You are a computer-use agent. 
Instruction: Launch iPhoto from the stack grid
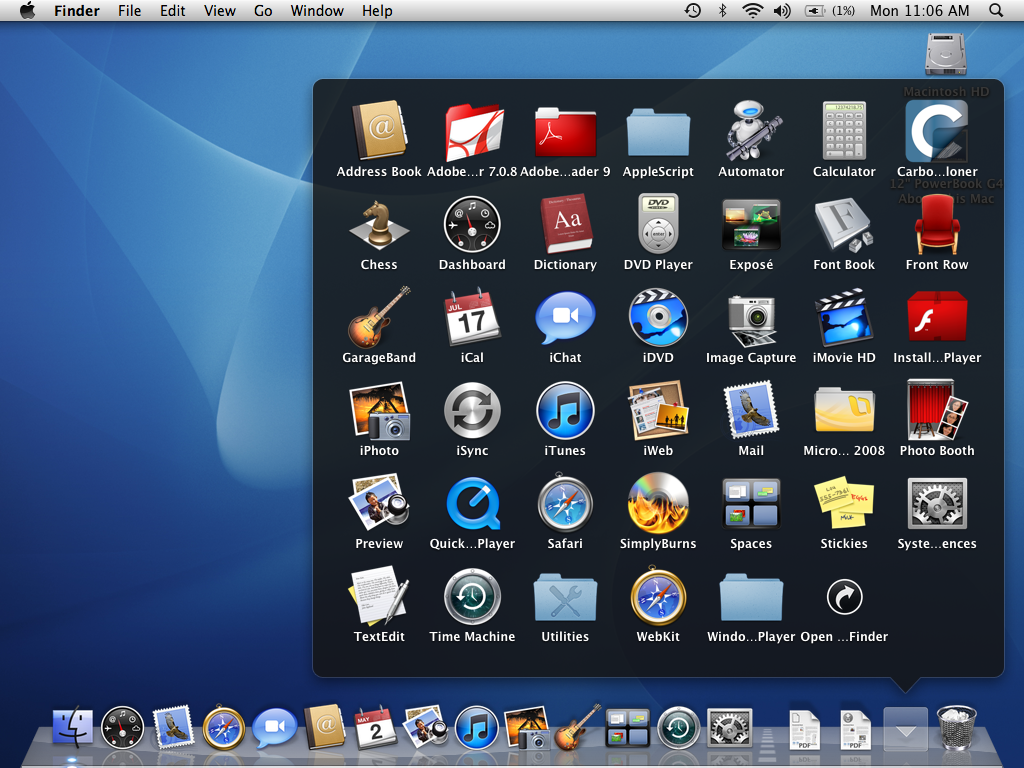(379, 410)
